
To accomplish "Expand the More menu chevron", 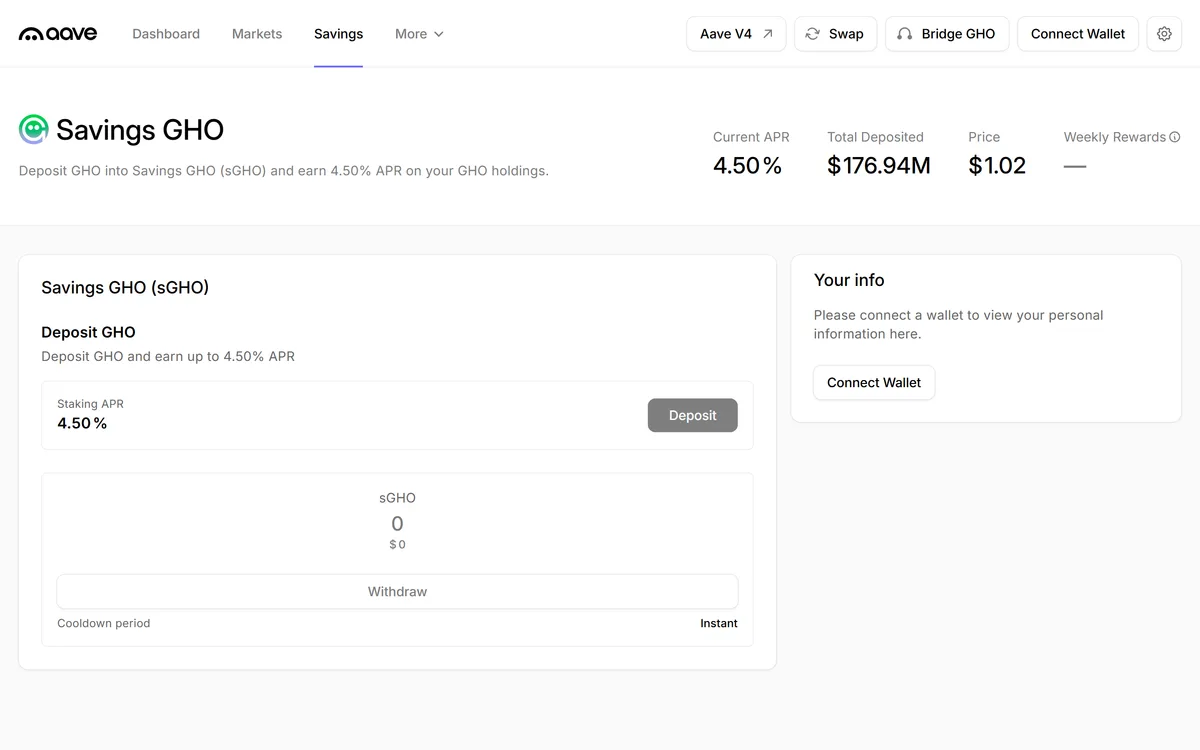I will point(438,34).
